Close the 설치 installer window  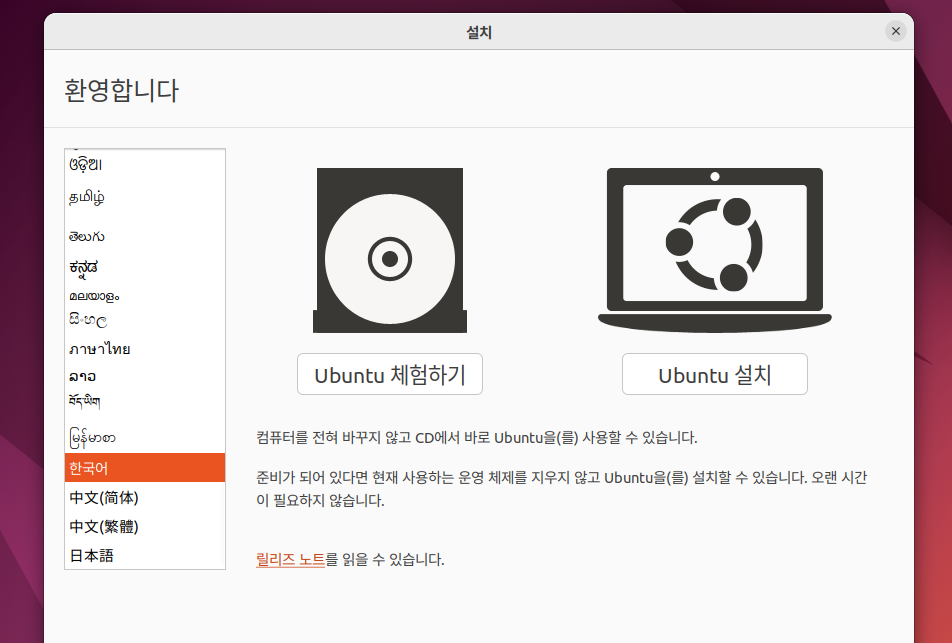896,31
